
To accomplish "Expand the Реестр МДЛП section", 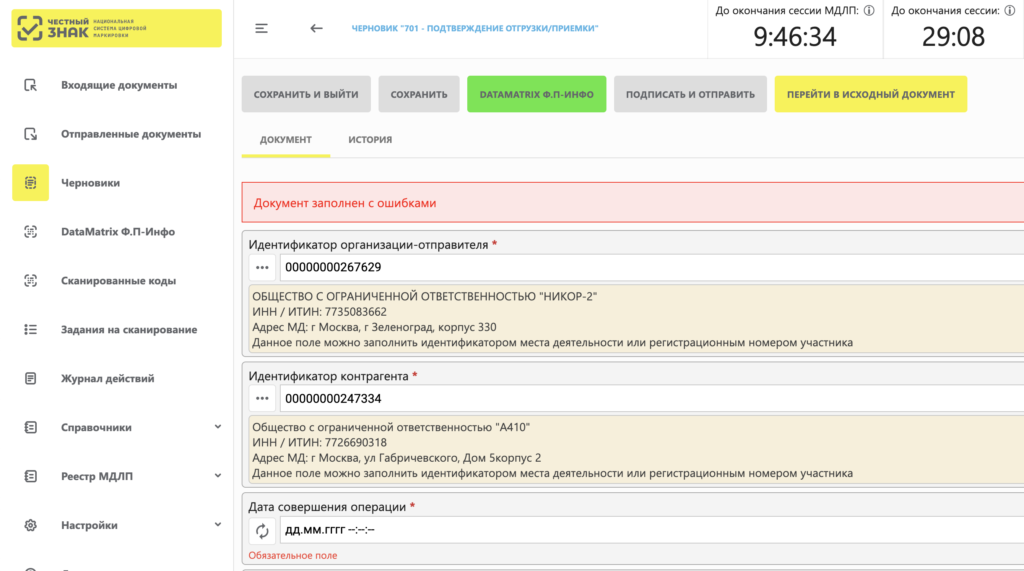I will tap(218, 476).
